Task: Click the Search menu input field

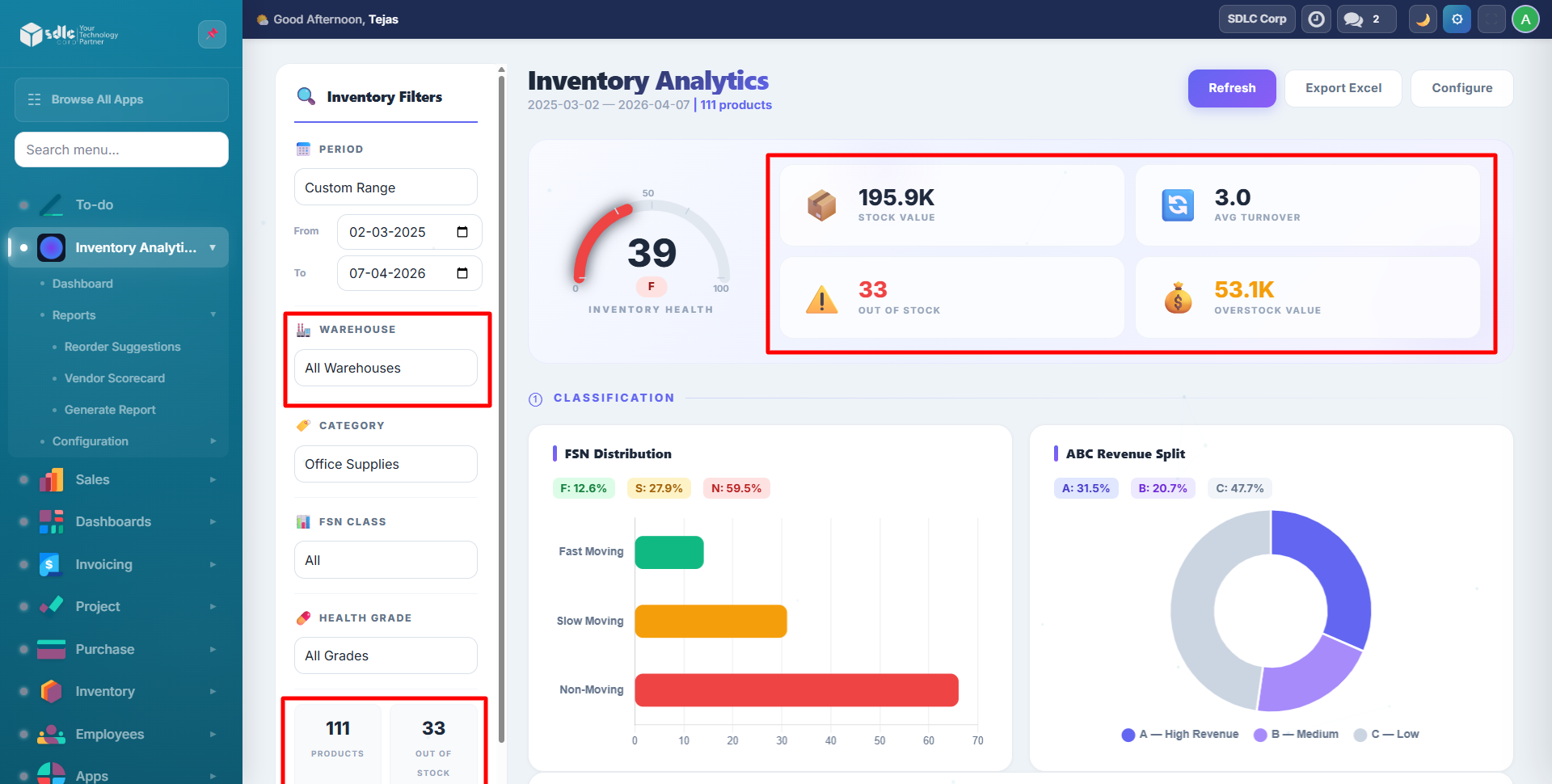Action: pyautogui.click(x=121, y=150)
